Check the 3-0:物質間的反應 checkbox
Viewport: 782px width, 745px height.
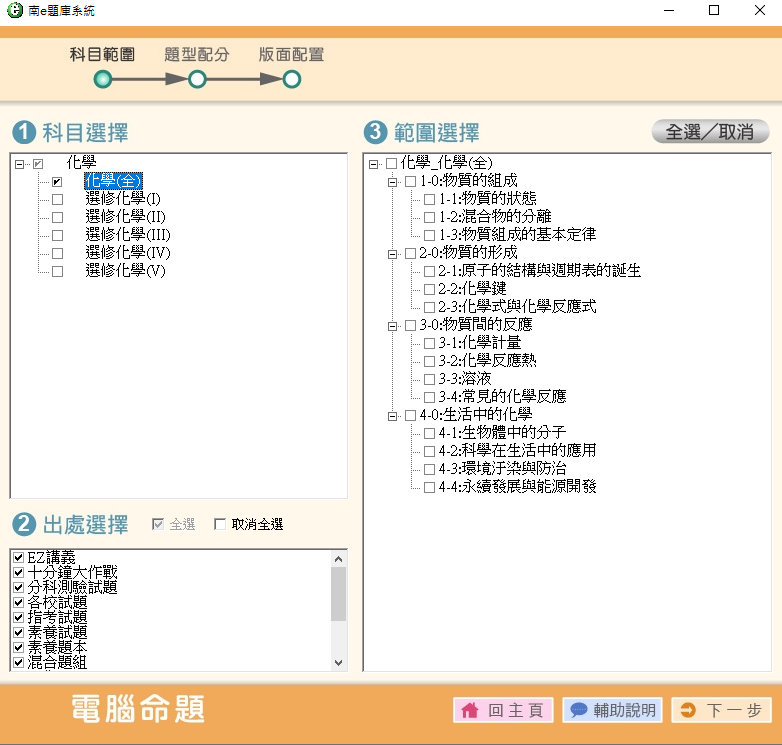click(410, 326)
